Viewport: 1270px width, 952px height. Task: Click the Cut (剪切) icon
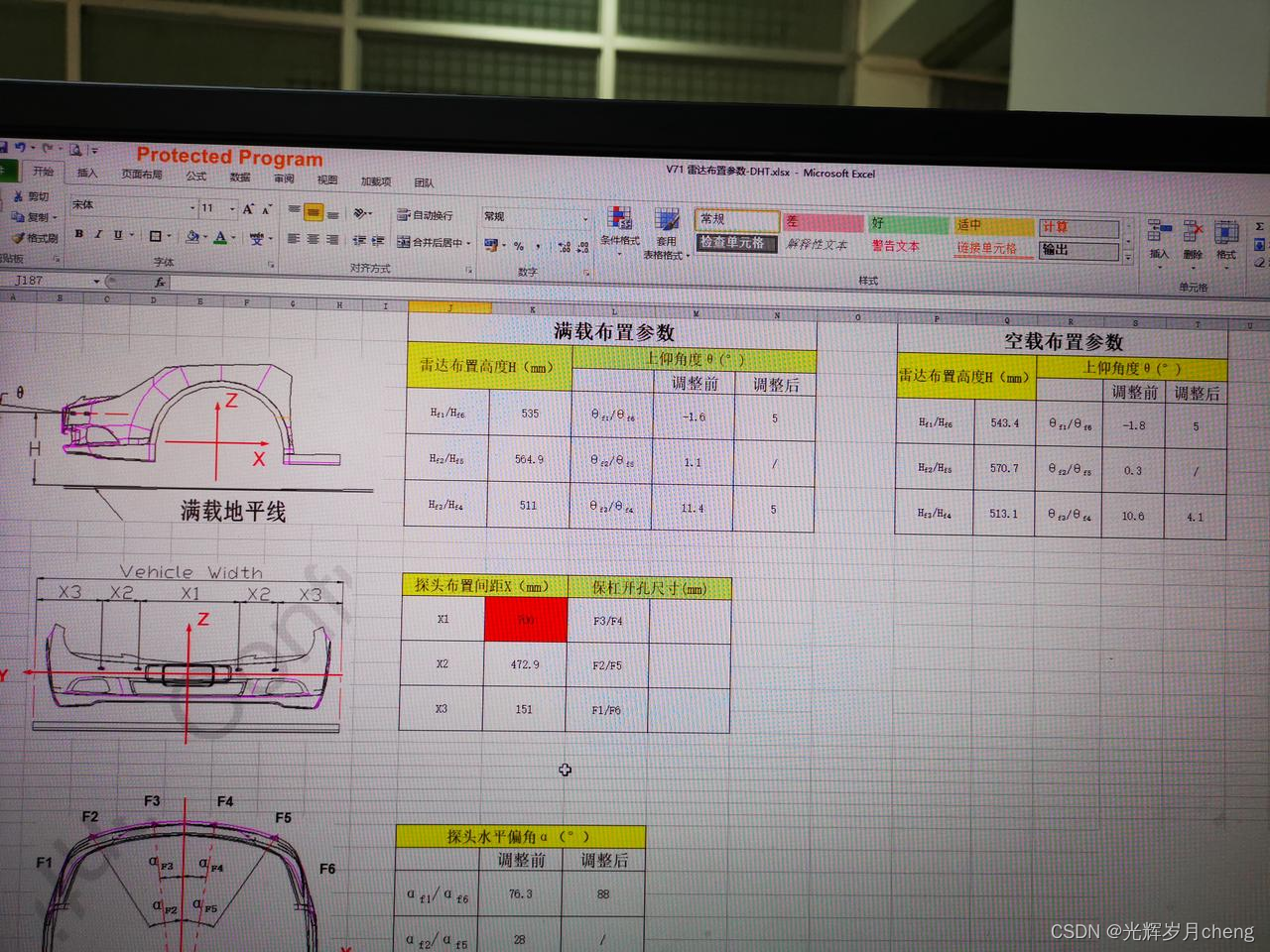coord(18,196)
